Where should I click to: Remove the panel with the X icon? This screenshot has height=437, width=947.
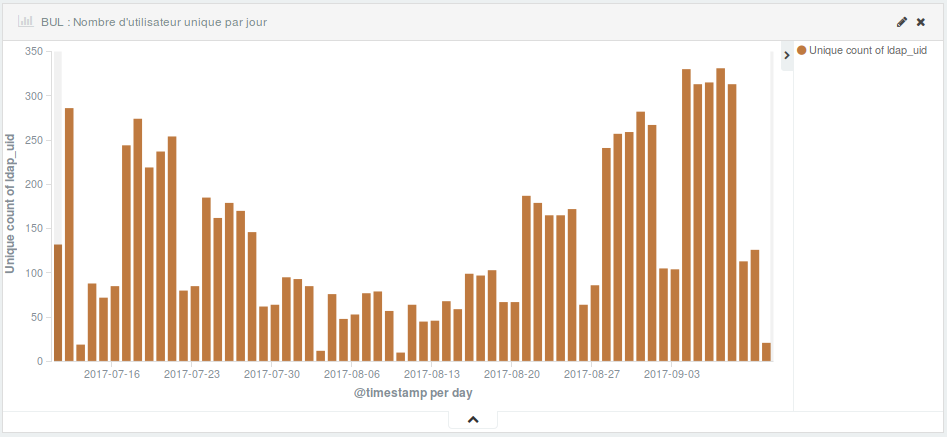921,21
